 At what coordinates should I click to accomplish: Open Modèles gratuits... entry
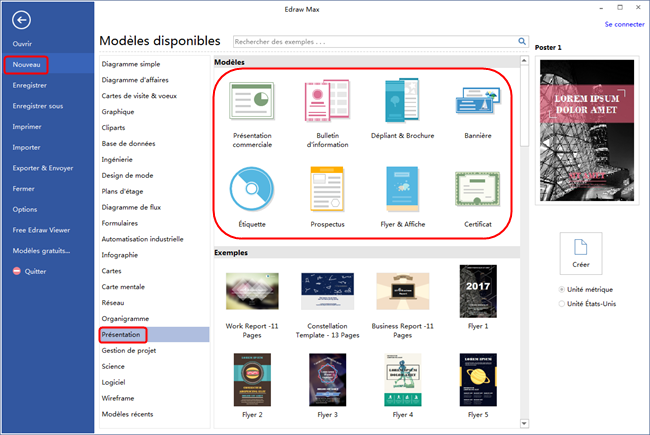click(41, 251)
